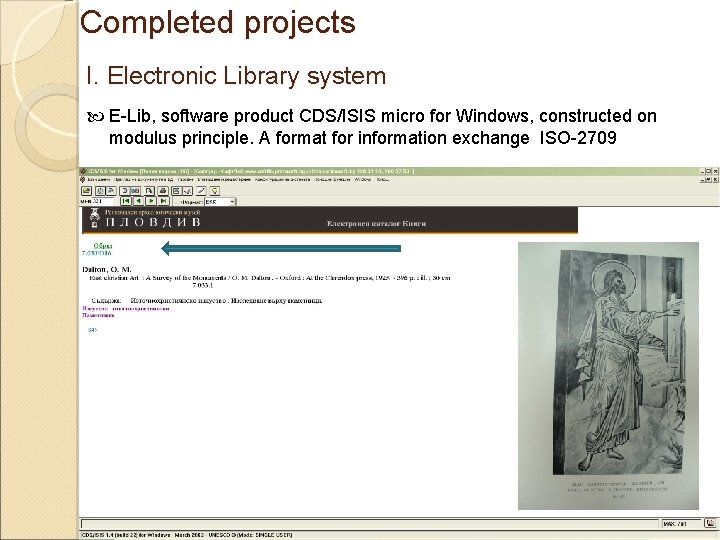
Task: Go to the last record
Action: [163, 201]
